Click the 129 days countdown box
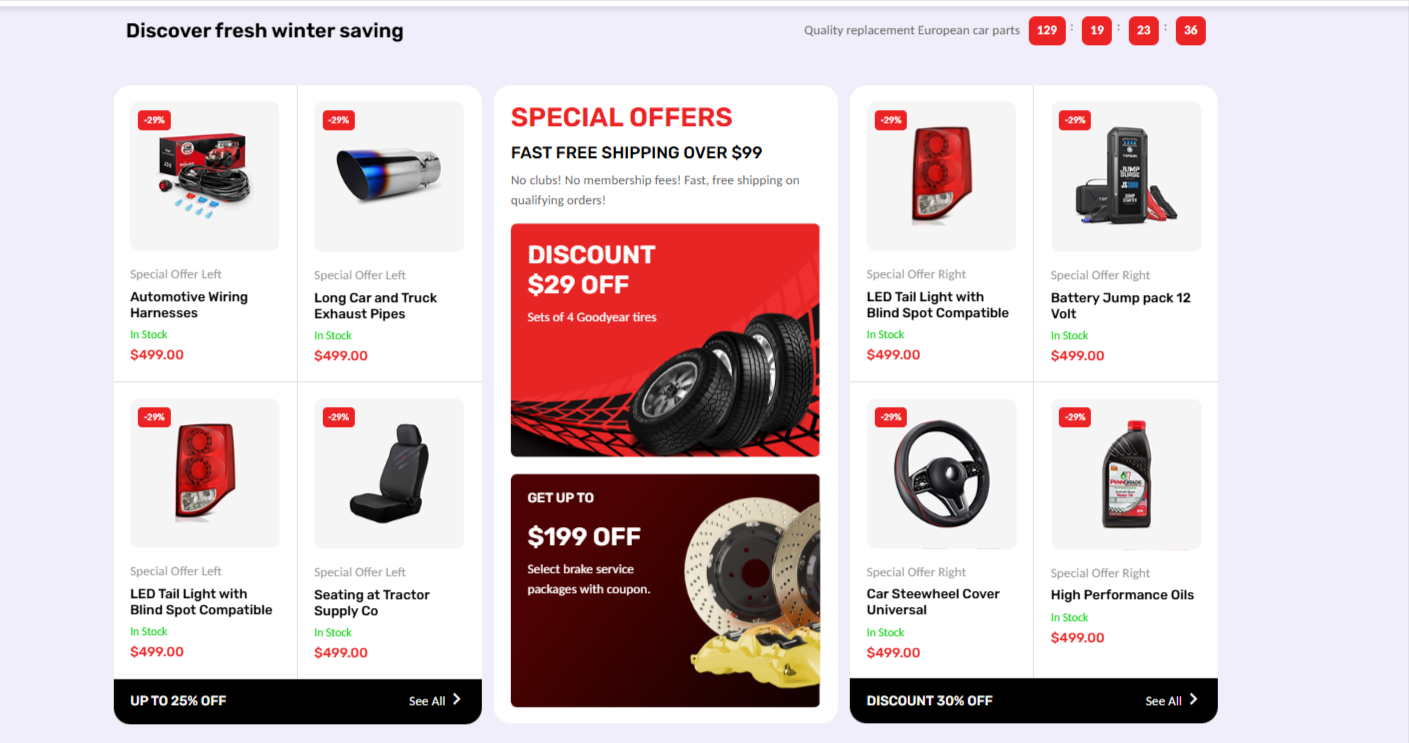 1047,31
